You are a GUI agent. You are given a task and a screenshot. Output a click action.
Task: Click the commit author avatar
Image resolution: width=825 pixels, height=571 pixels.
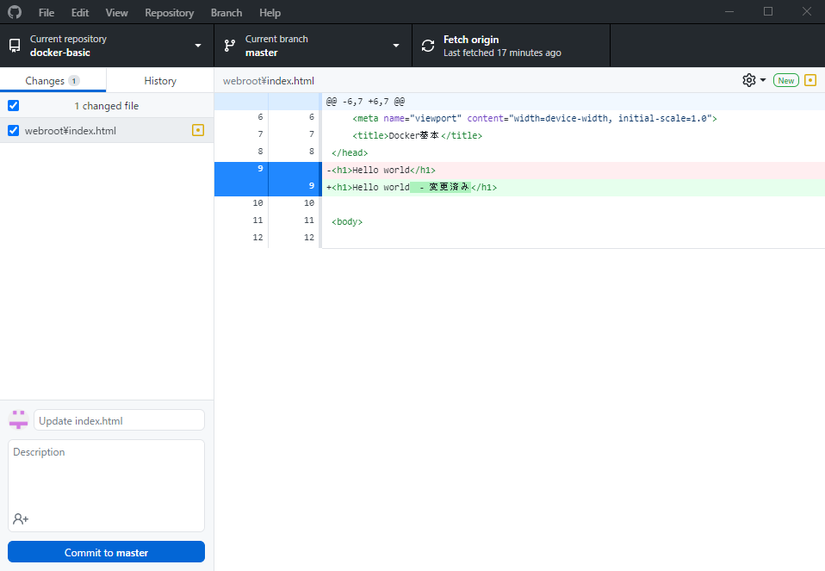[18, 420]
